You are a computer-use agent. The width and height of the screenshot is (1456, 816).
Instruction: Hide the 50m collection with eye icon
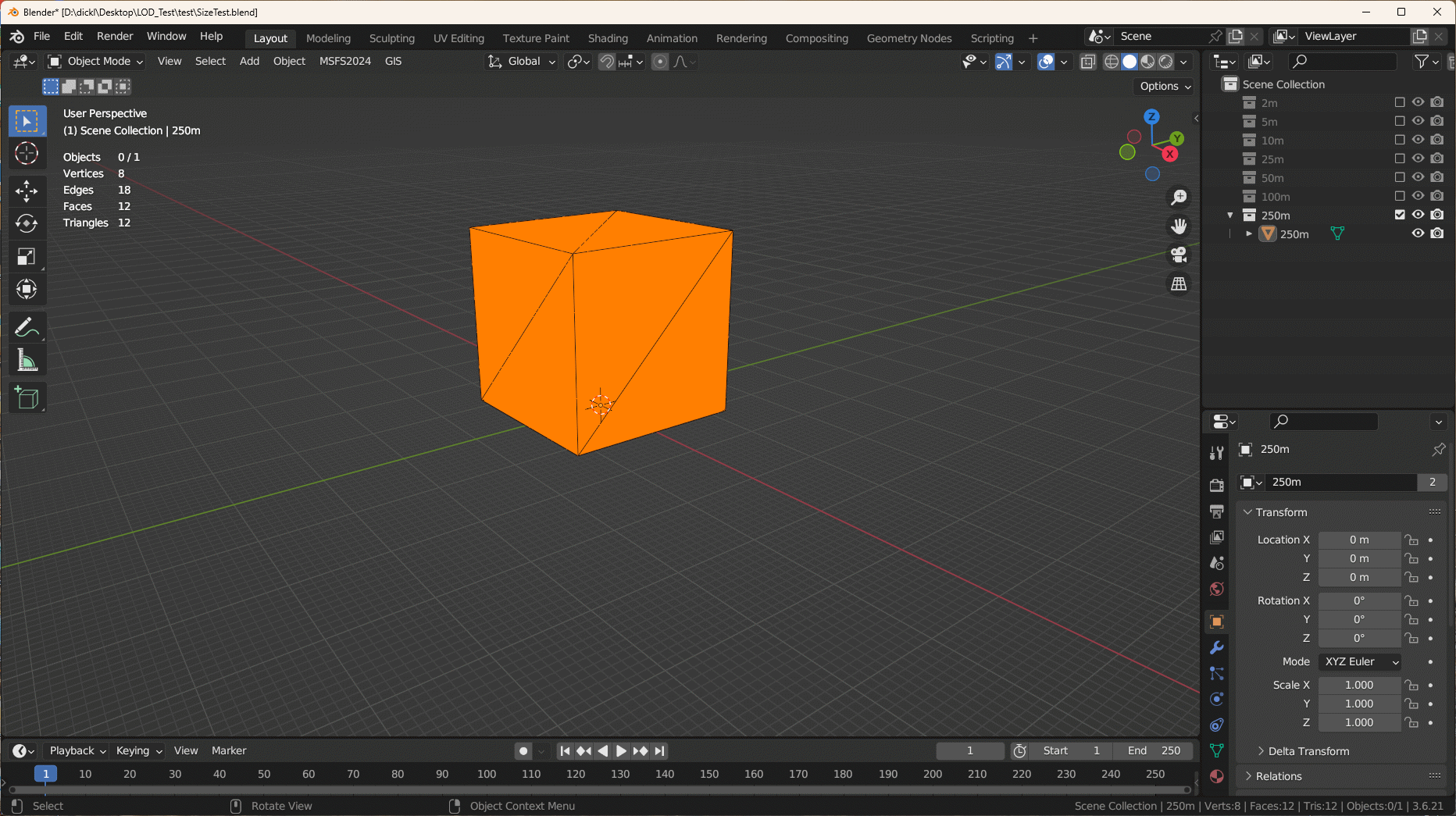pos(1418,177)
